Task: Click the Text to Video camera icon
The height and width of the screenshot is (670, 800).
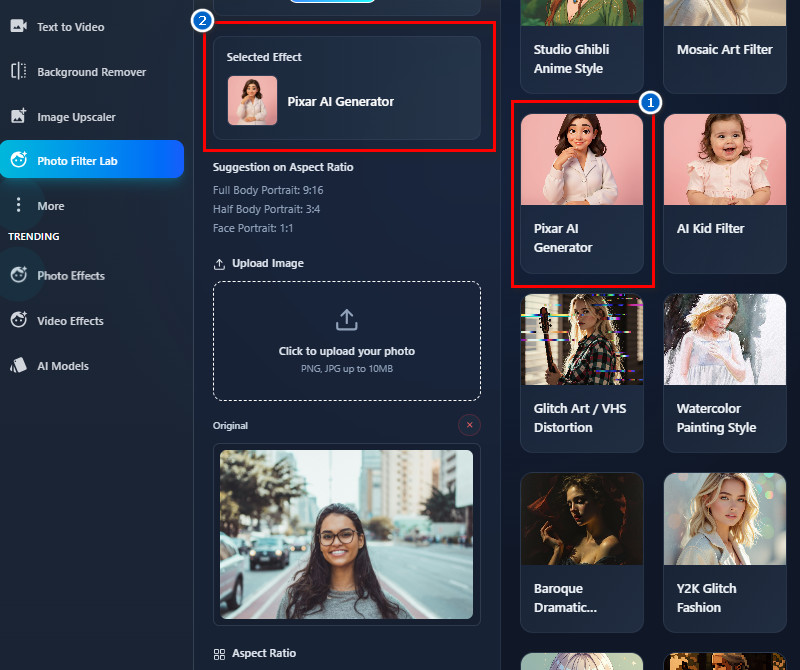Action: (x=18, y=26)
